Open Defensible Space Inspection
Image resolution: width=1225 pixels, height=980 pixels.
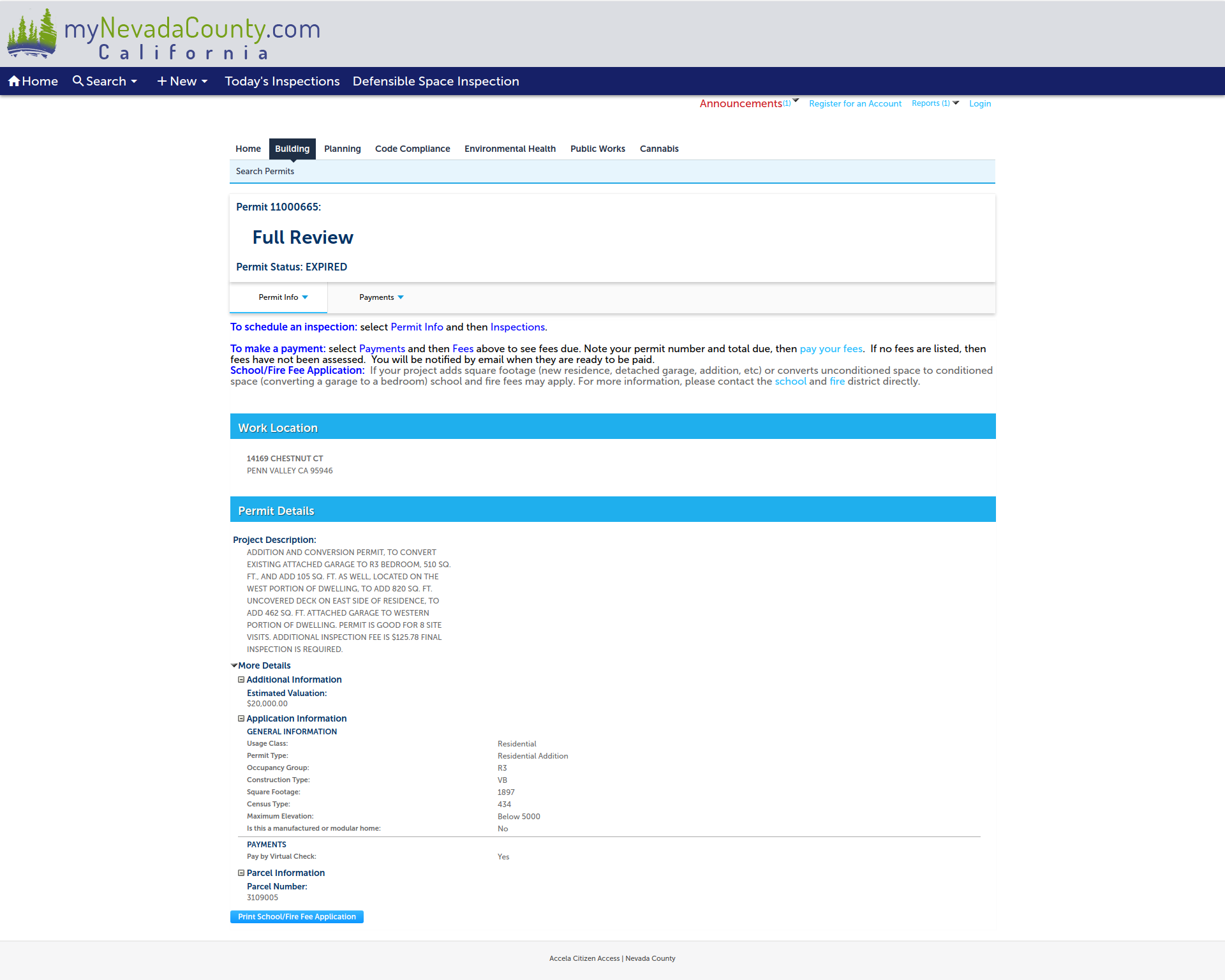436,81
